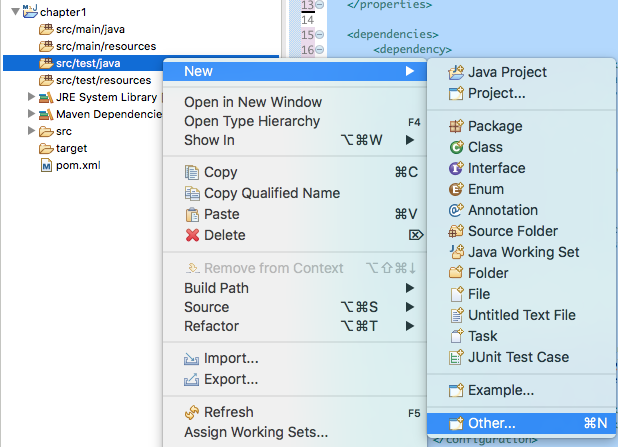Select src/test/resources folder

tap(104, 80)
